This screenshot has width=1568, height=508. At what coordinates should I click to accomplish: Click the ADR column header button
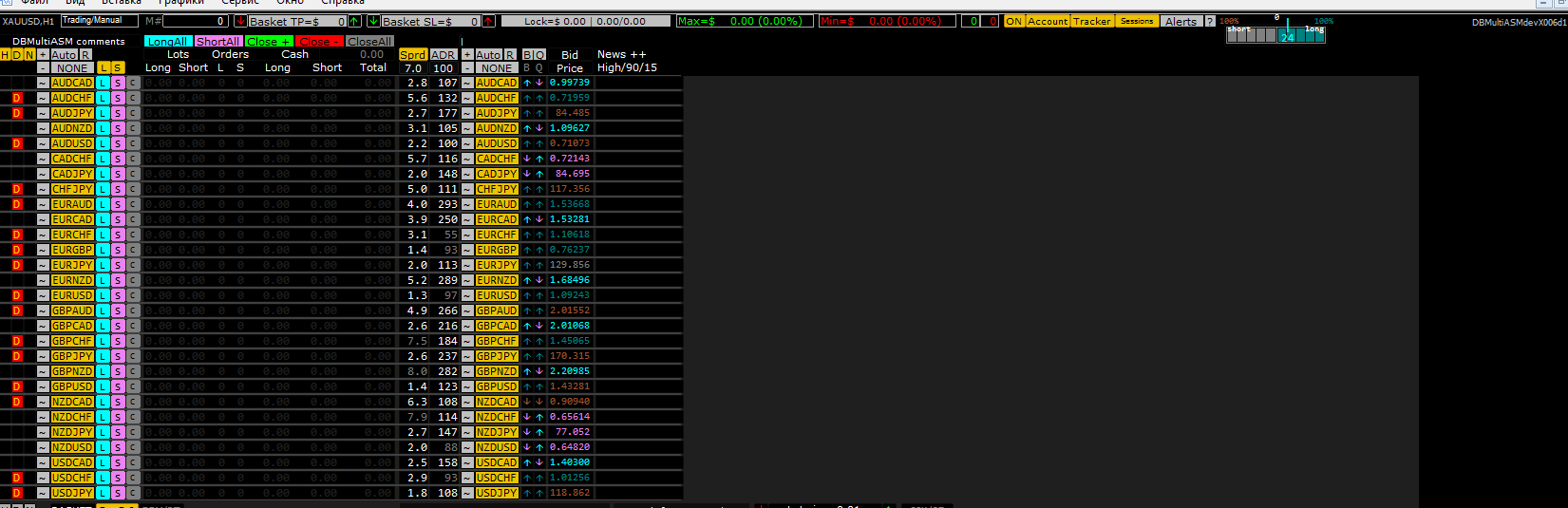(x=444, y=55)
